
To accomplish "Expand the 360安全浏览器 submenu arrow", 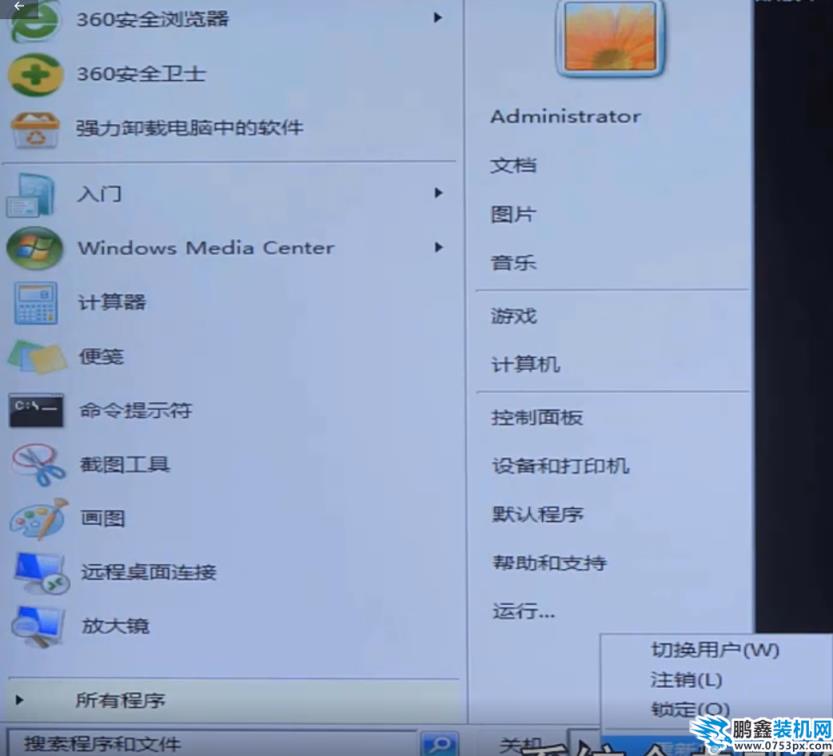I will [x=438, y=18].
